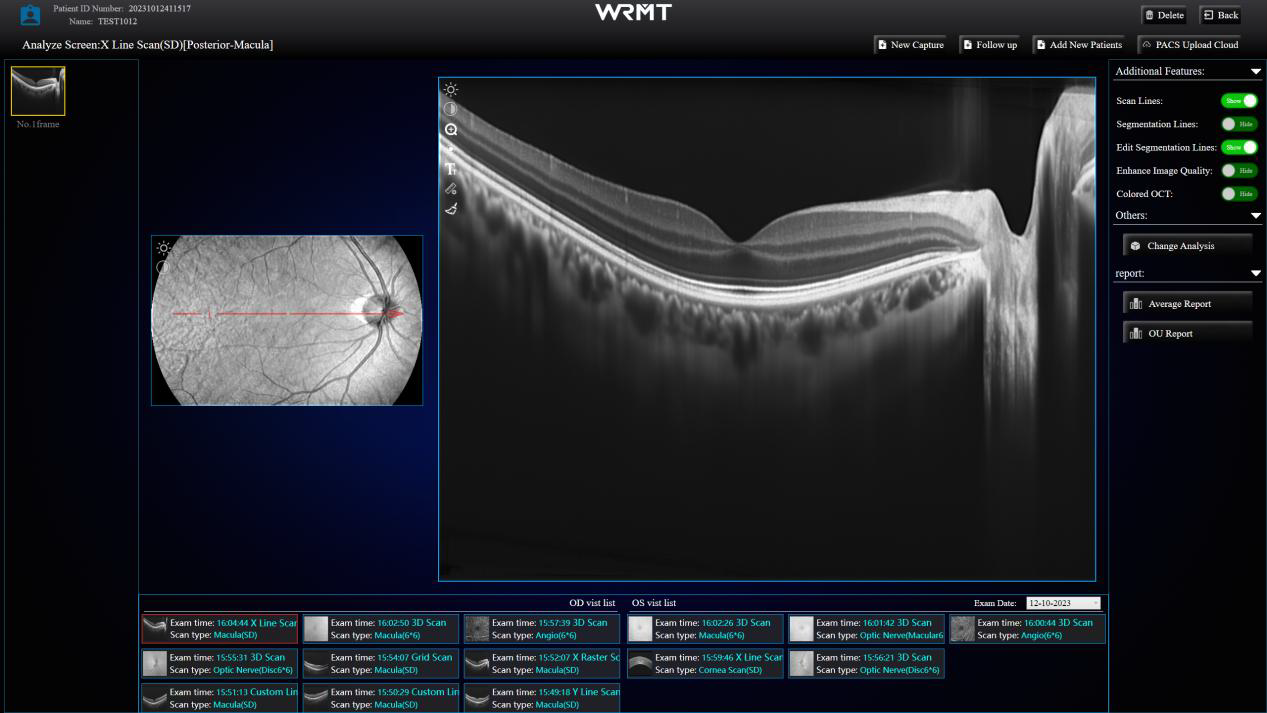Enable Segmentation Lines display
This screenshot has height=713, width=1267.
point(1239,124)
